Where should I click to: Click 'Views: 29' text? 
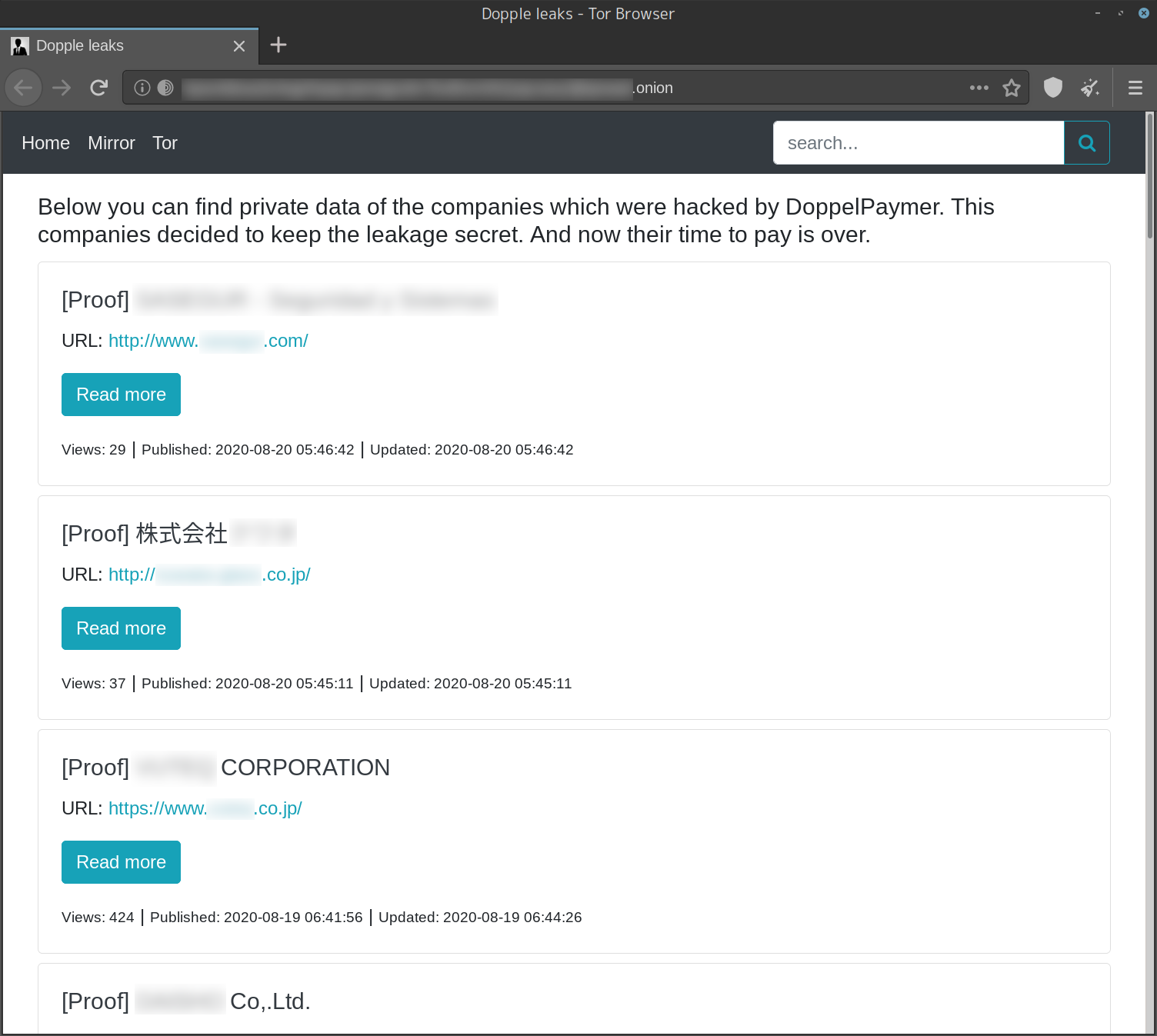coord(93,450)
